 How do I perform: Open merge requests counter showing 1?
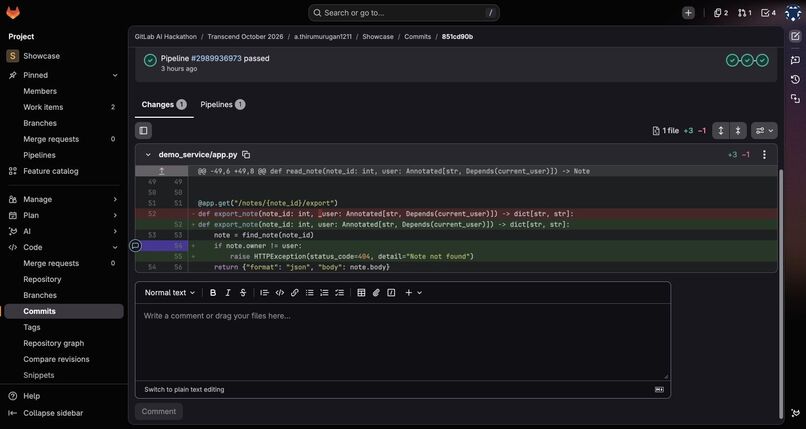(x=744, y=13)
